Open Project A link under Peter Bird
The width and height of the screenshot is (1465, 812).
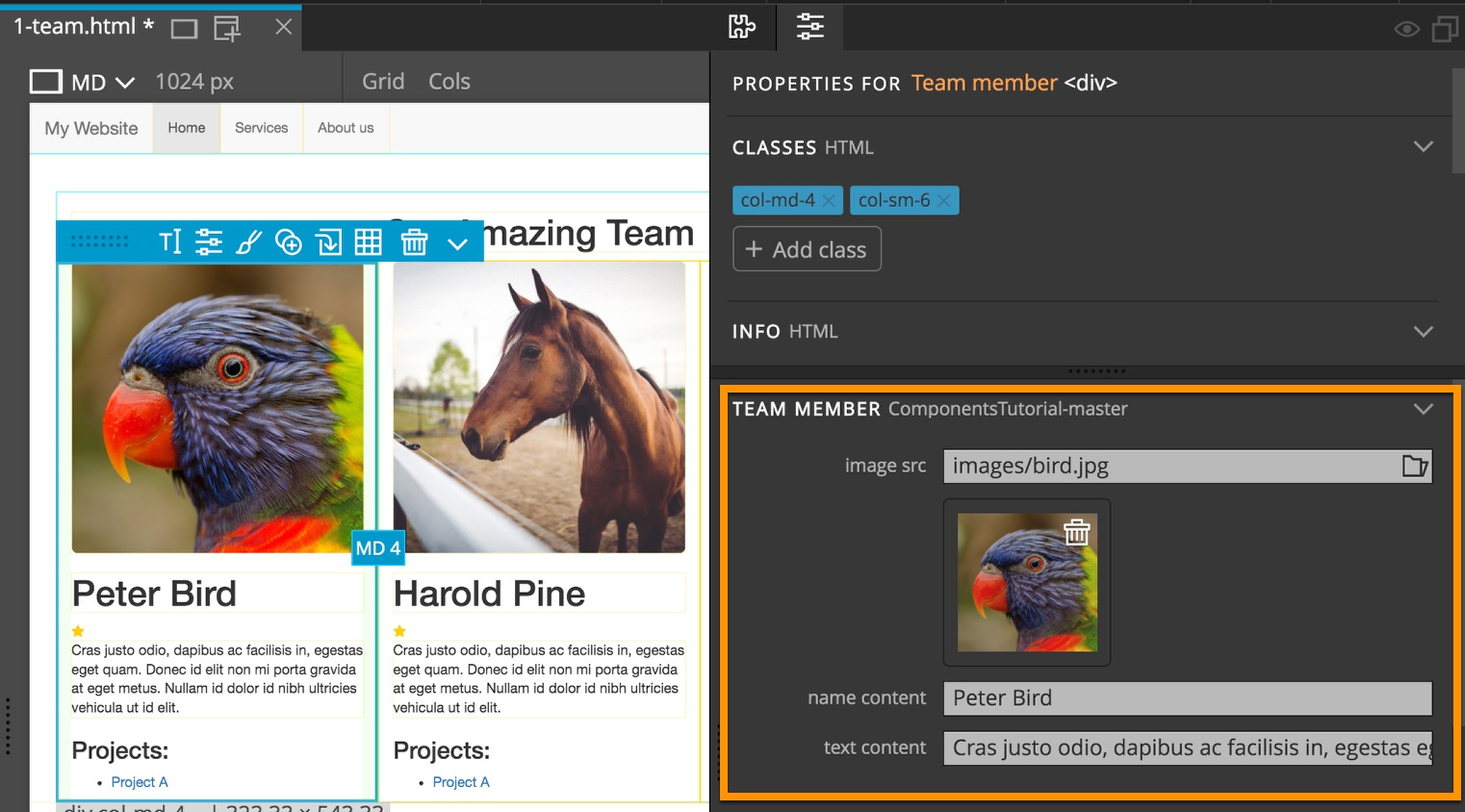coord(140,782)
